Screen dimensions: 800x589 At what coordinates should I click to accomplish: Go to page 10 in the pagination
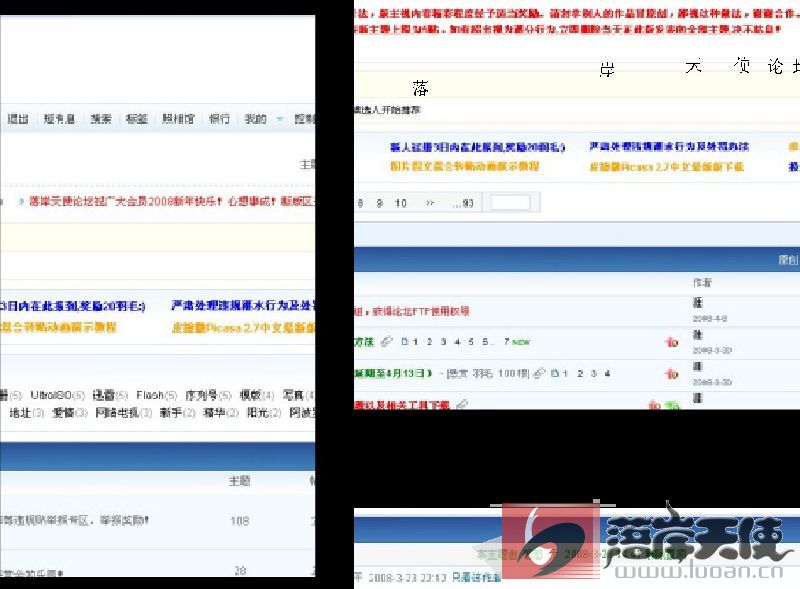[x=401, y=203]
